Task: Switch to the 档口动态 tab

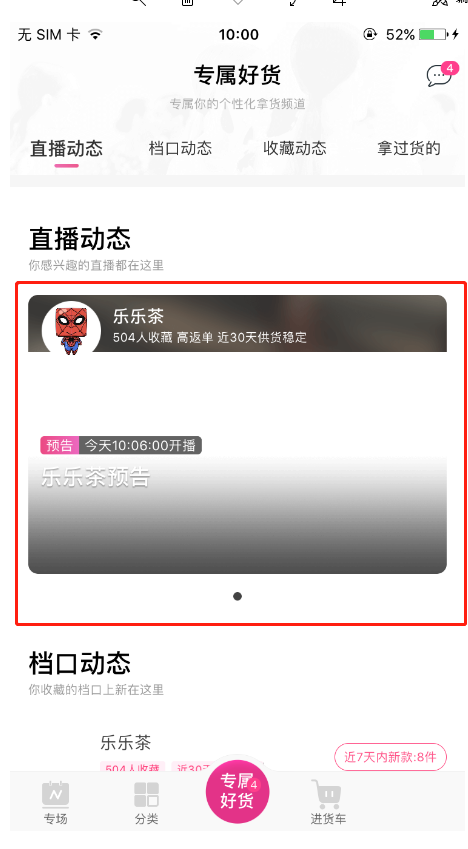Action: [x=180, y=148]
